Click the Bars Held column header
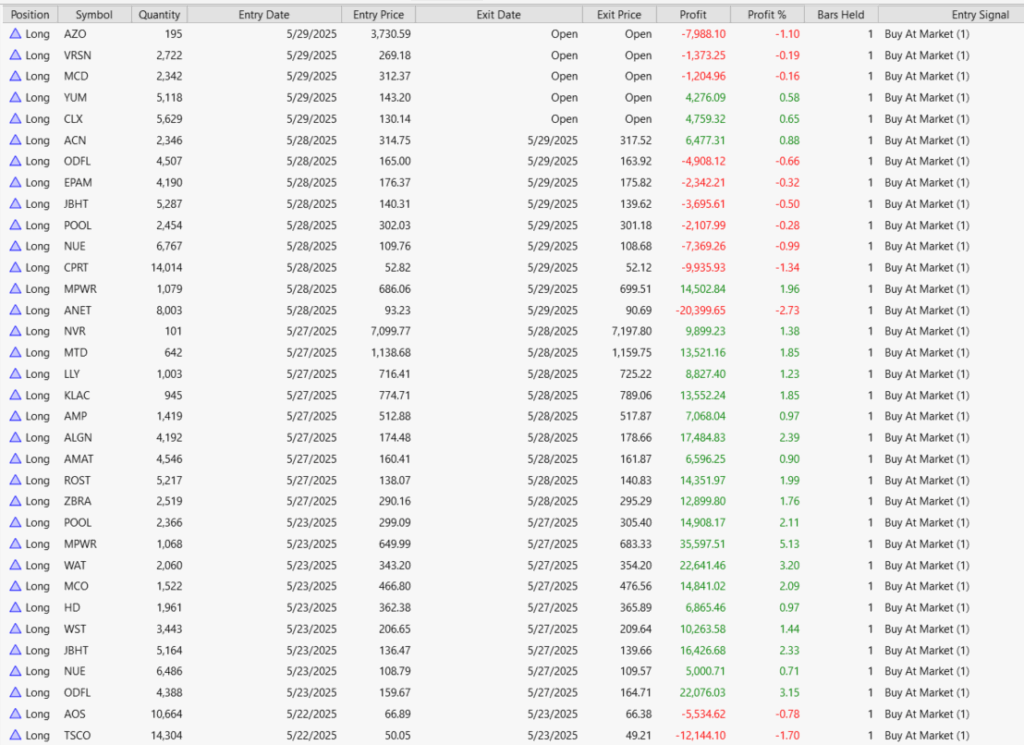 pos(840,15)
